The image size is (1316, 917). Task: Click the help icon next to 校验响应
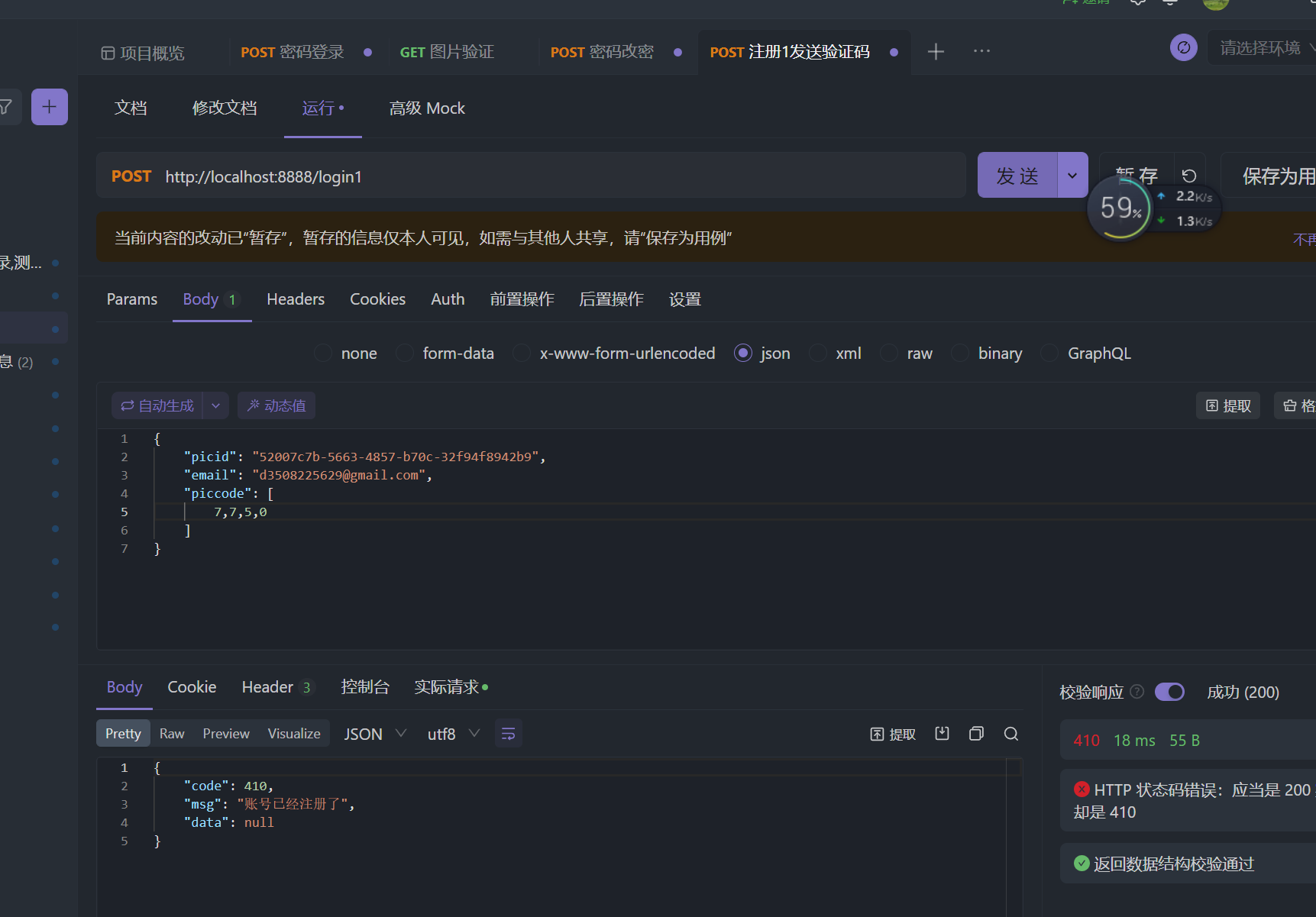[x=1137, y=692]
